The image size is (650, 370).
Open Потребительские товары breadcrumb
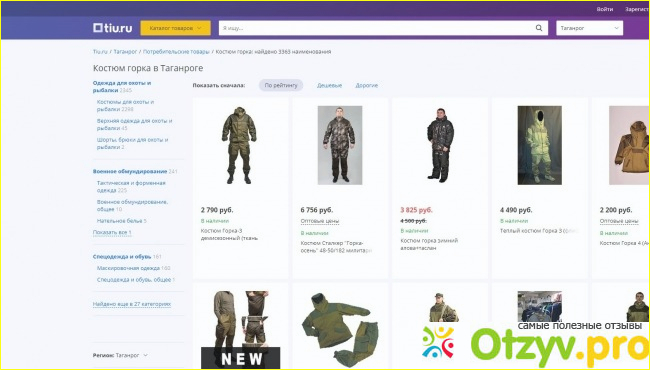[x=176, y=52]
